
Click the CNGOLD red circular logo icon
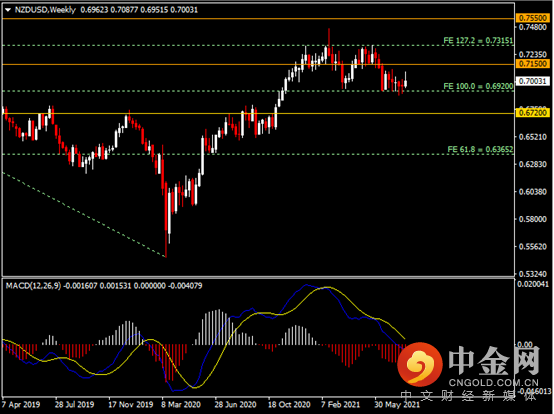click(420, 365)
